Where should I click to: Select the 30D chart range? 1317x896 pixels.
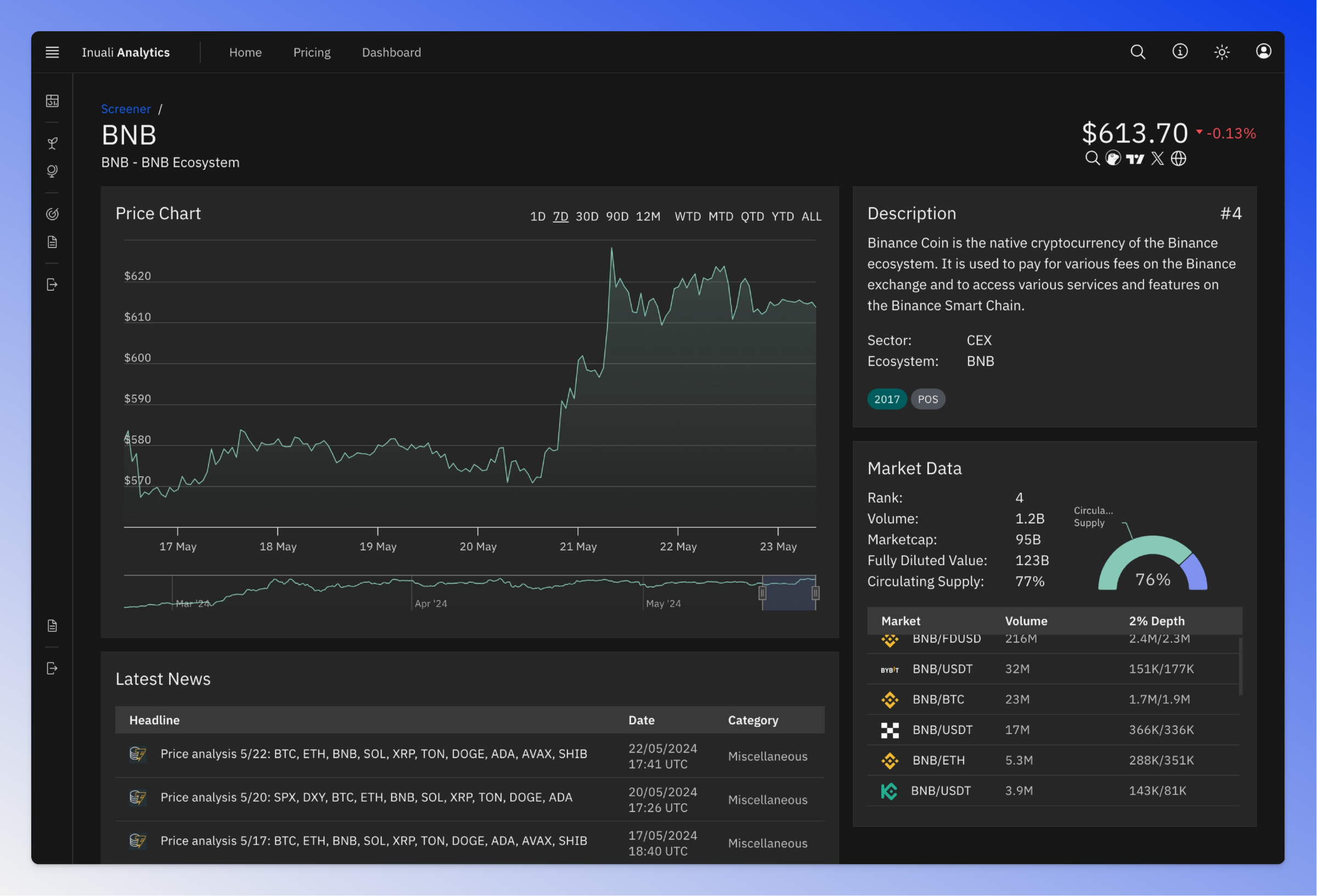click(x=587, y=217)
